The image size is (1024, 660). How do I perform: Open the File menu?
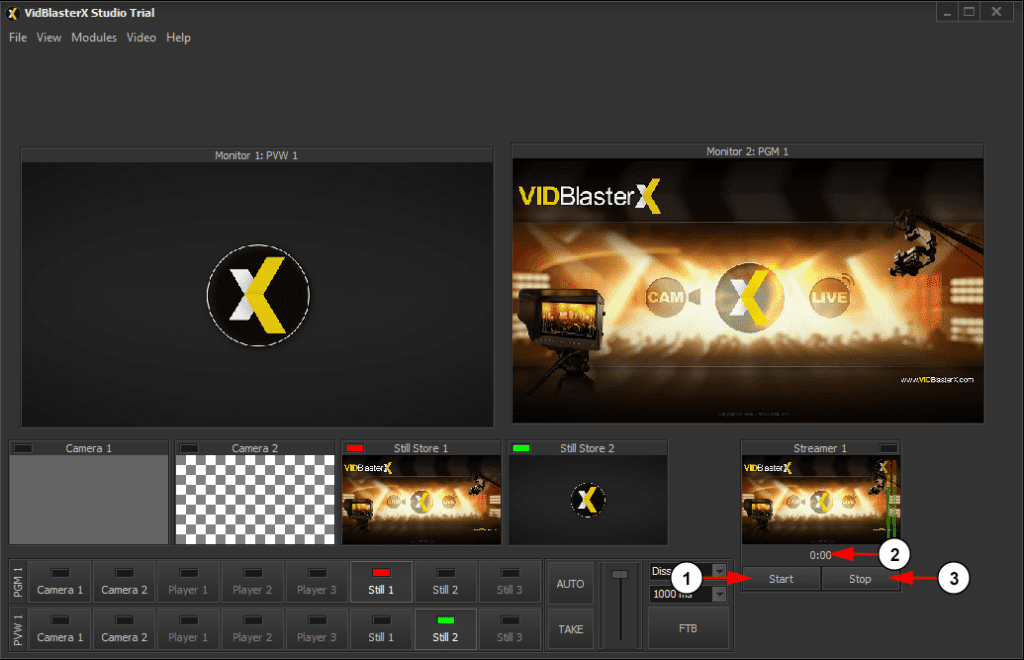[x=18, y=38]
